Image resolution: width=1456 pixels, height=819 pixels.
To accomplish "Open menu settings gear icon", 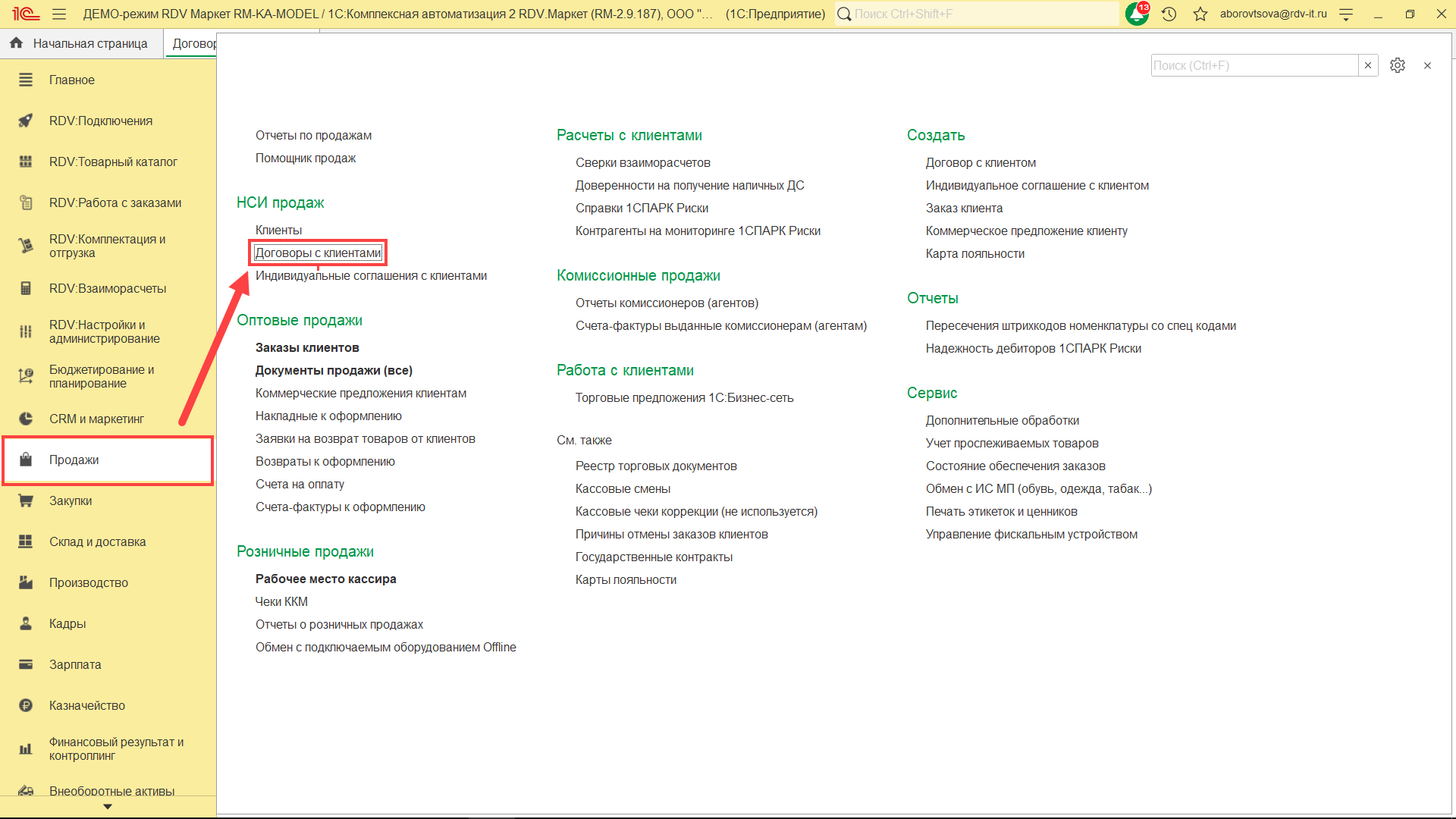I will [x=1398, y=65].
